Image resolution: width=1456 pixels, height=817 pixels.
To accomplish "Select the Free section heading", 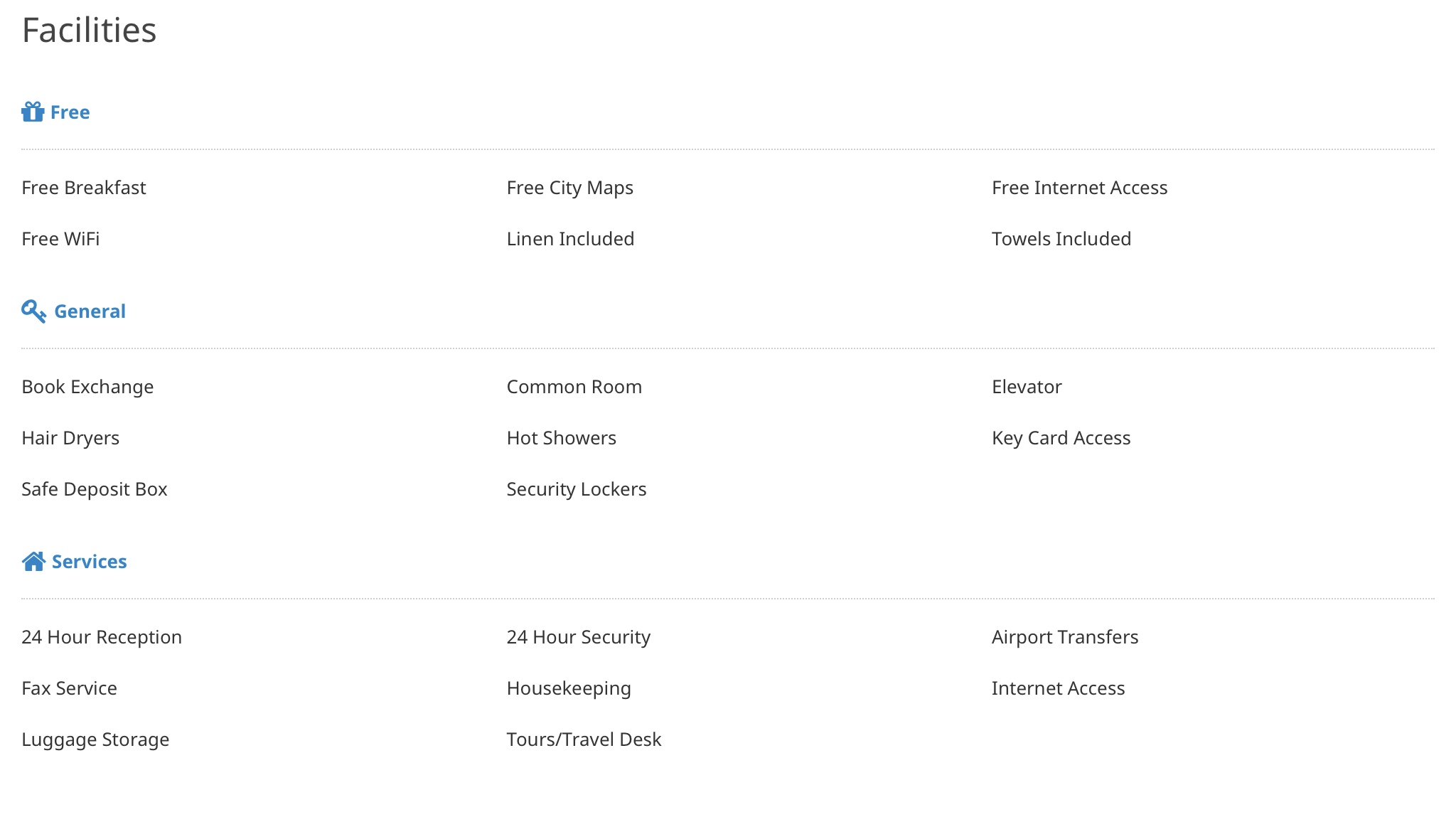I will 70,112.
